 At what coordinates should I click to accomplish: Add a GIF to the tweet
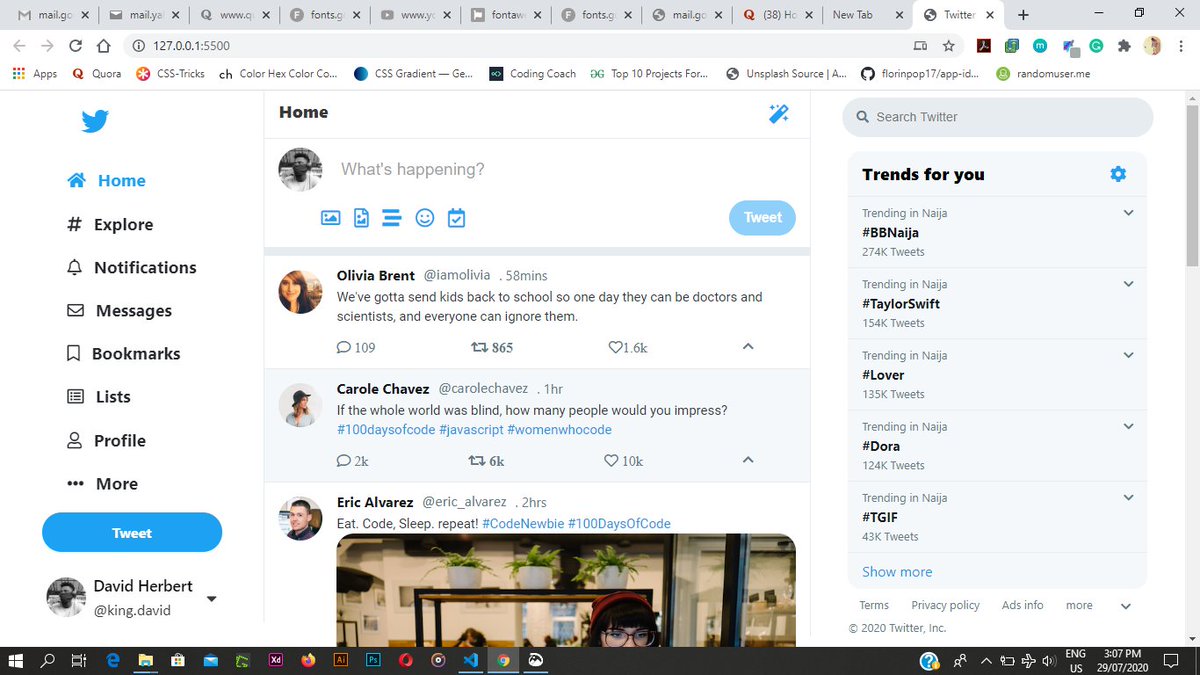(361, 217)
